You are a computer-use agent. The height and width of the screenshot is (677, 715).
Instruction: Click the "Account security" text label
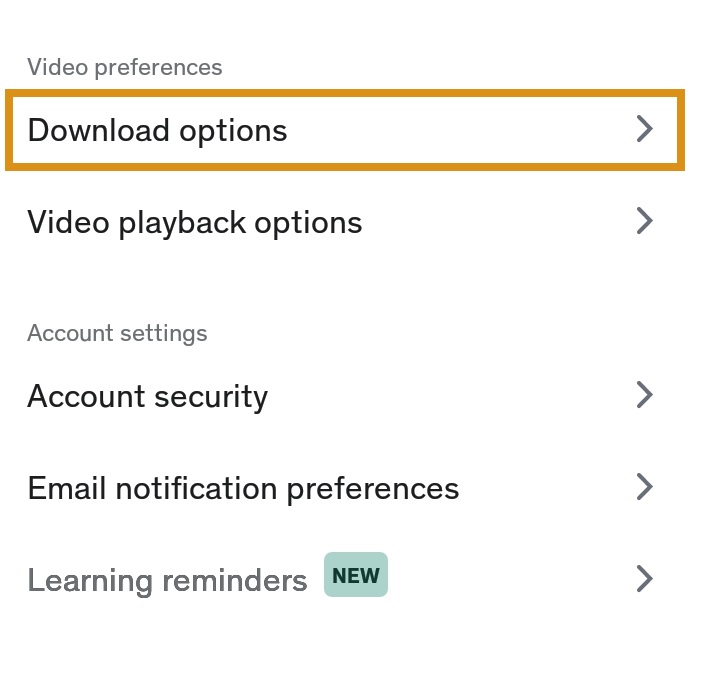click(147, 396)
